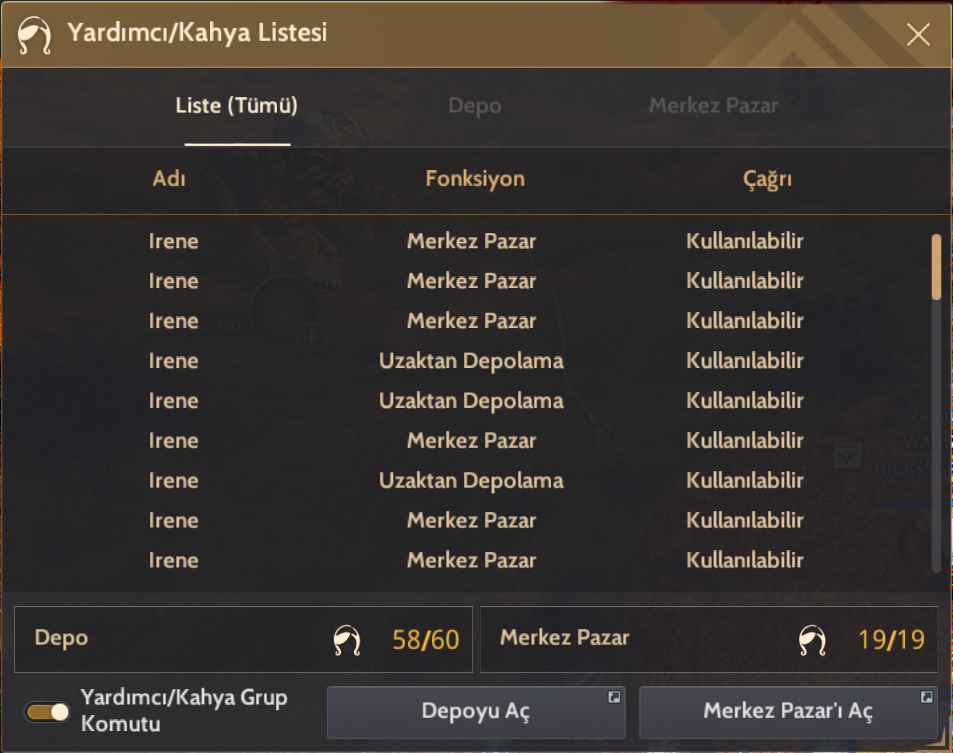Switch to the Merkez Pazar tab

713,106
